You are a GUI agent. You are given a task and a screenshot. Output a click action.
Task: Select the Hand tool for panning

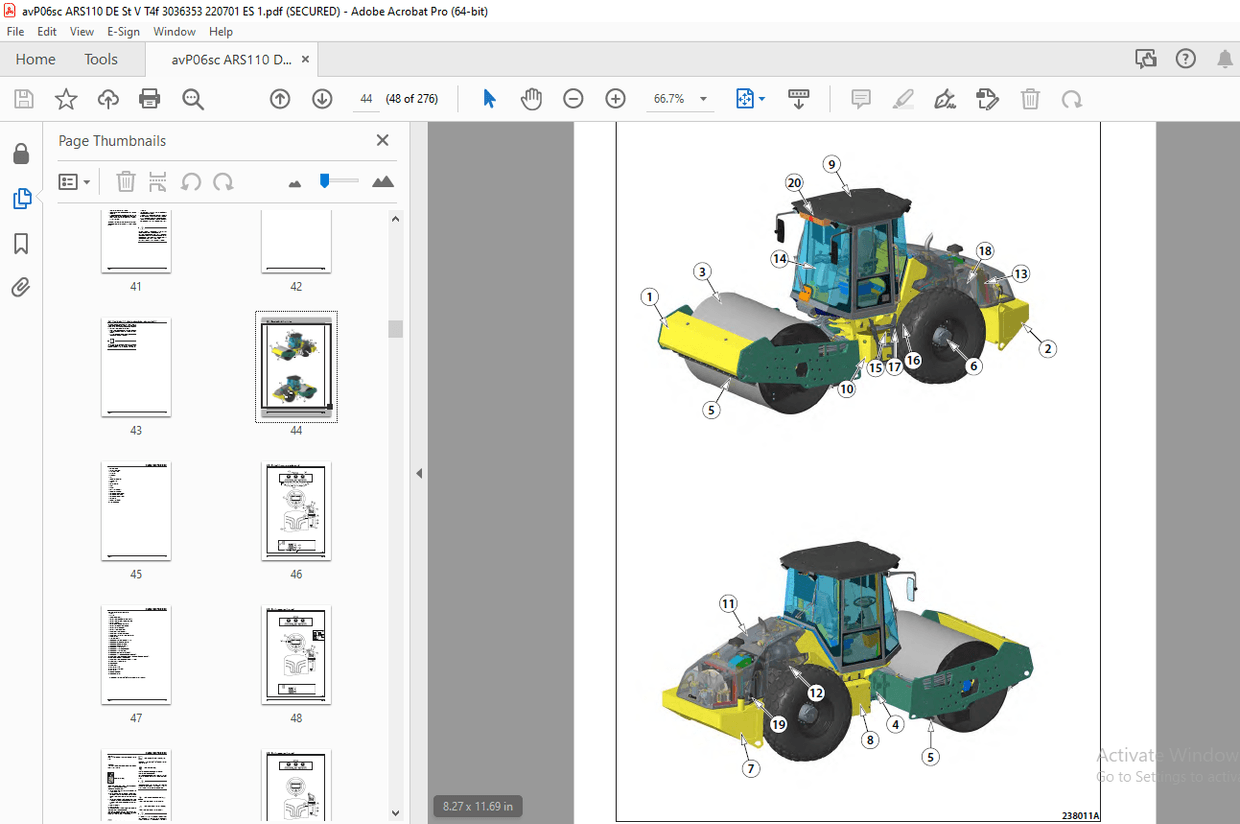tap(531, 98)
